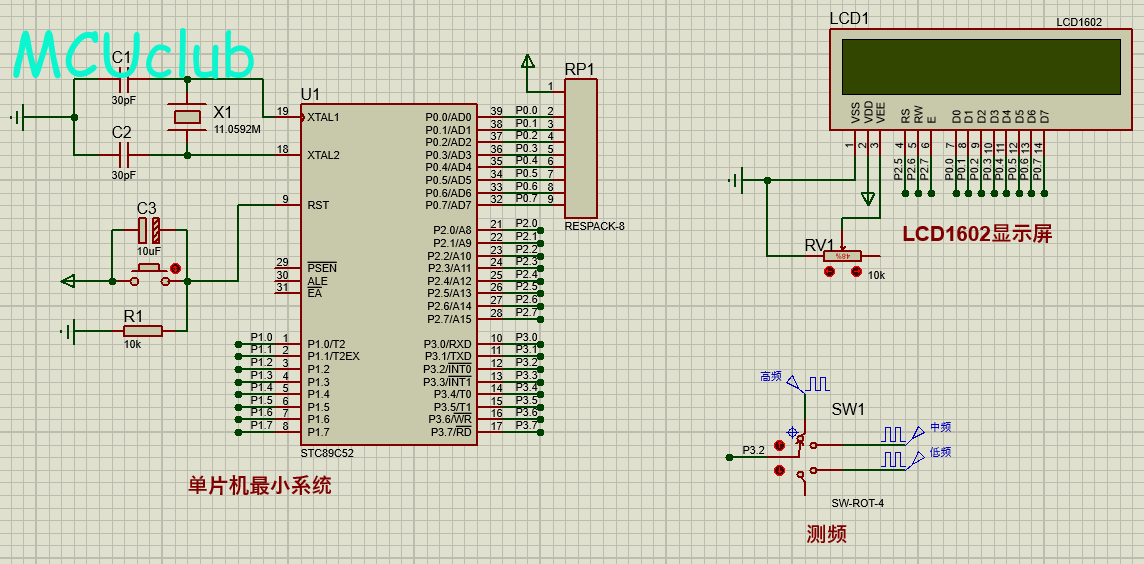The width and height of the screenshot is (1144, 564).
Task: Select the C1 30pF capacitor
Action: pyautogui.click(x=124, y=85)
